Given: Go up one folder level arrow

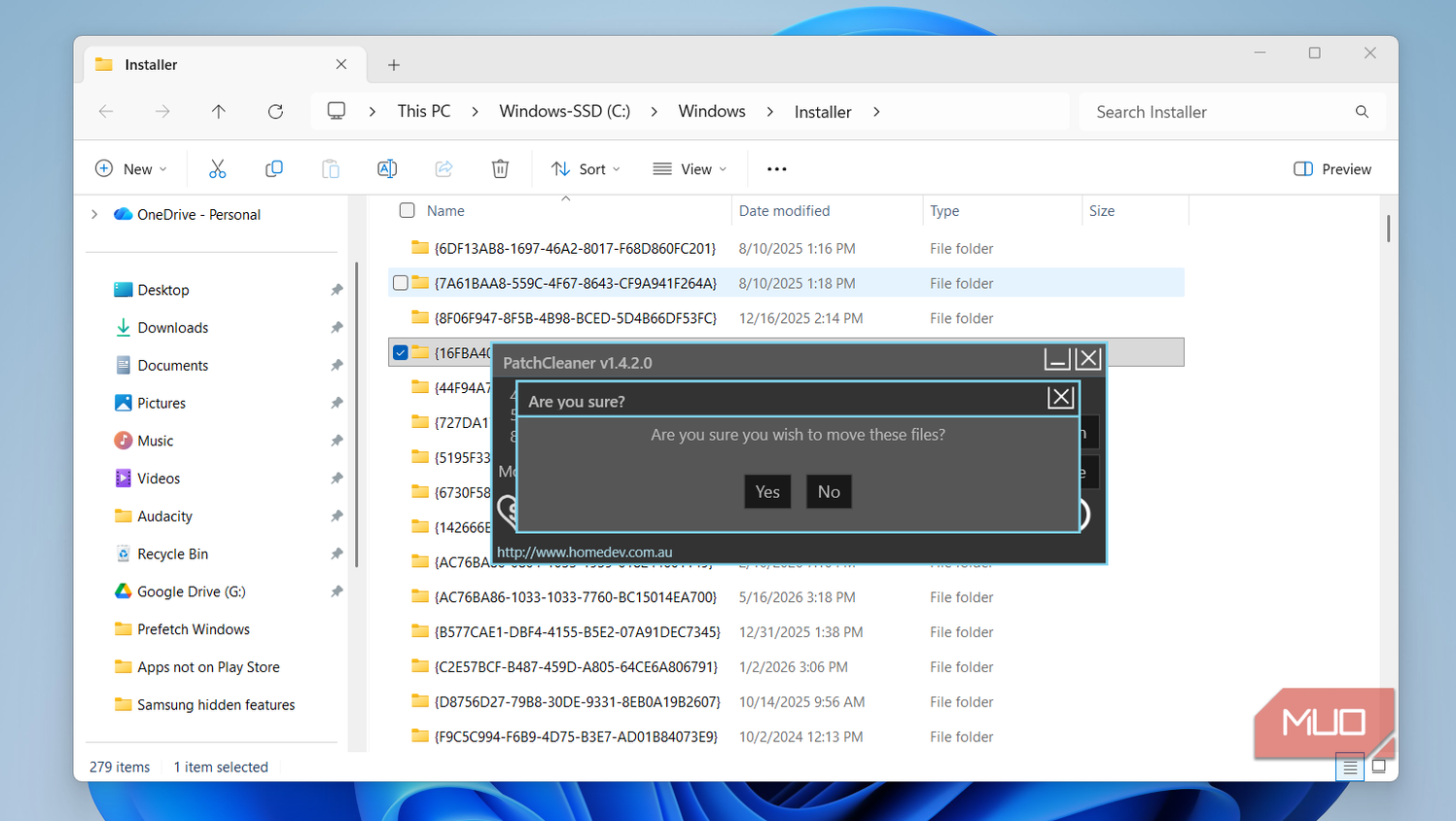Looking at the screenshot, I should point(219,112).
